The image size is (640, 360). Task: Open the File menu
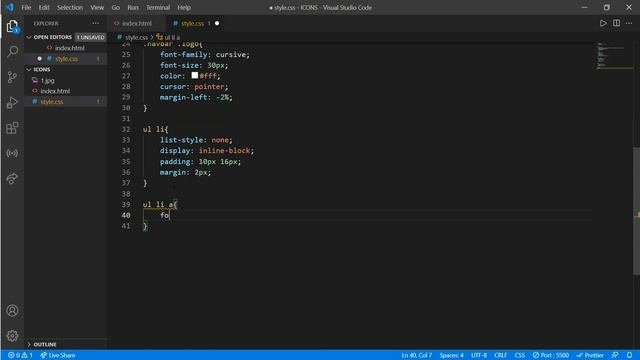coord(26,7)
